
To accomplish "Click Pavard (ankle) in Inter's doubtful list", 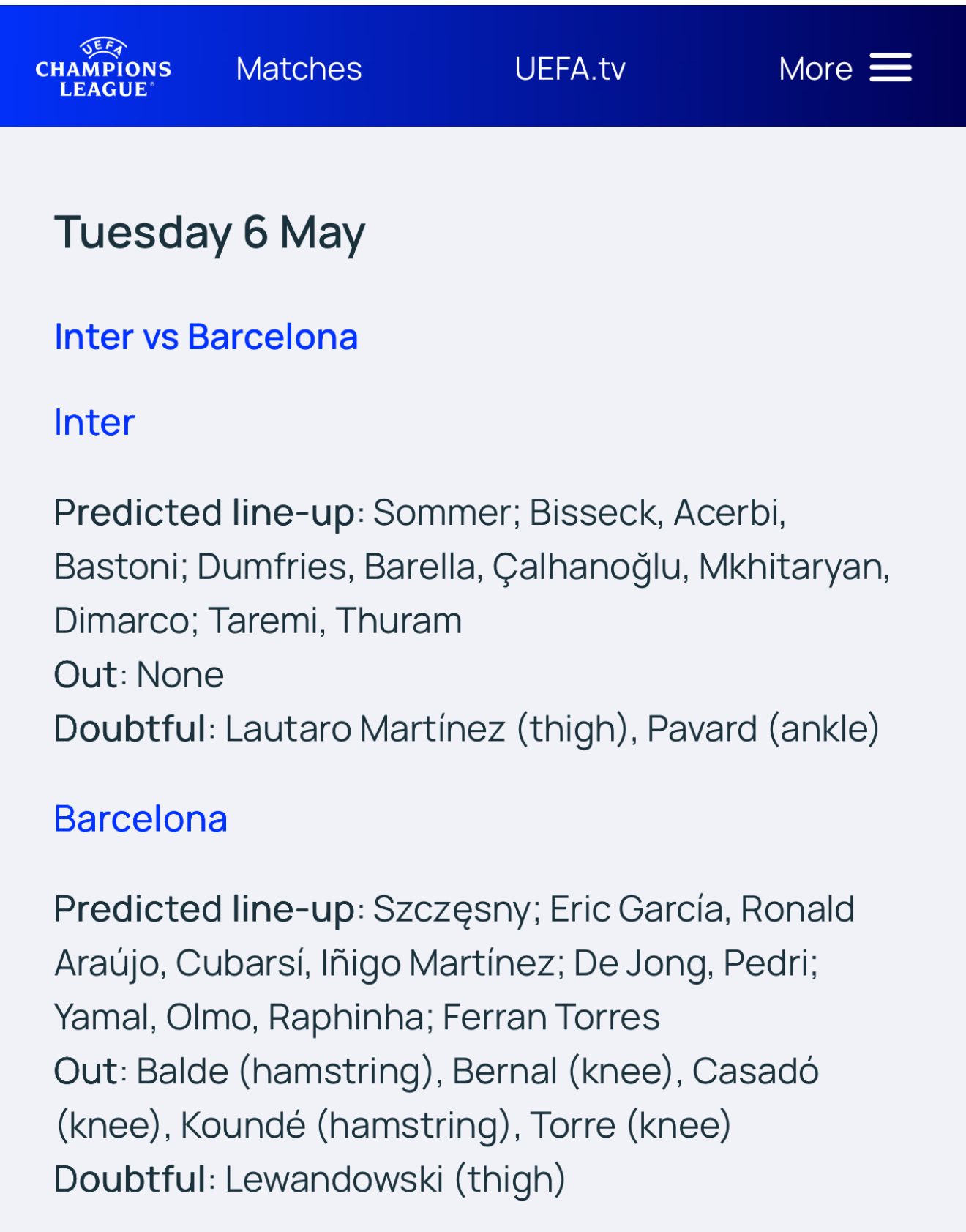I will (763, 730).
